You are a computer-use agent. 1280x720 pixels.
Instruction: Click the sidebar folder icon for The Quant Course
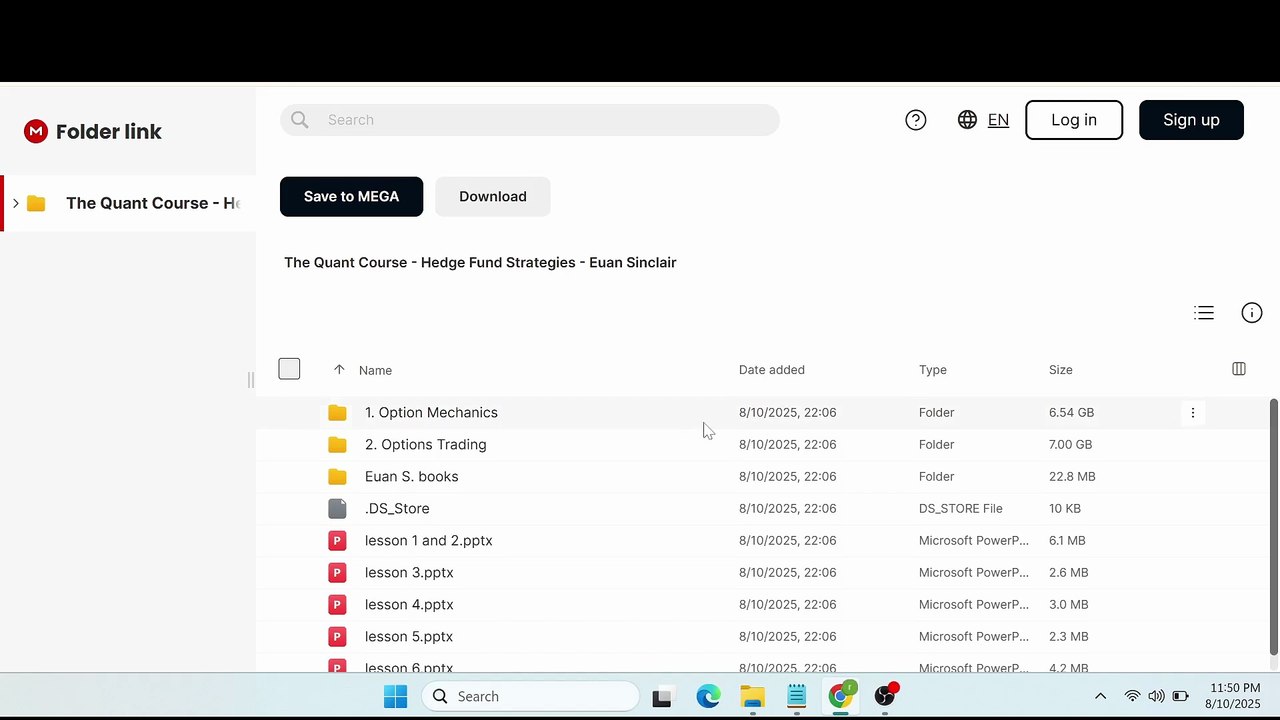click(36, 203)
